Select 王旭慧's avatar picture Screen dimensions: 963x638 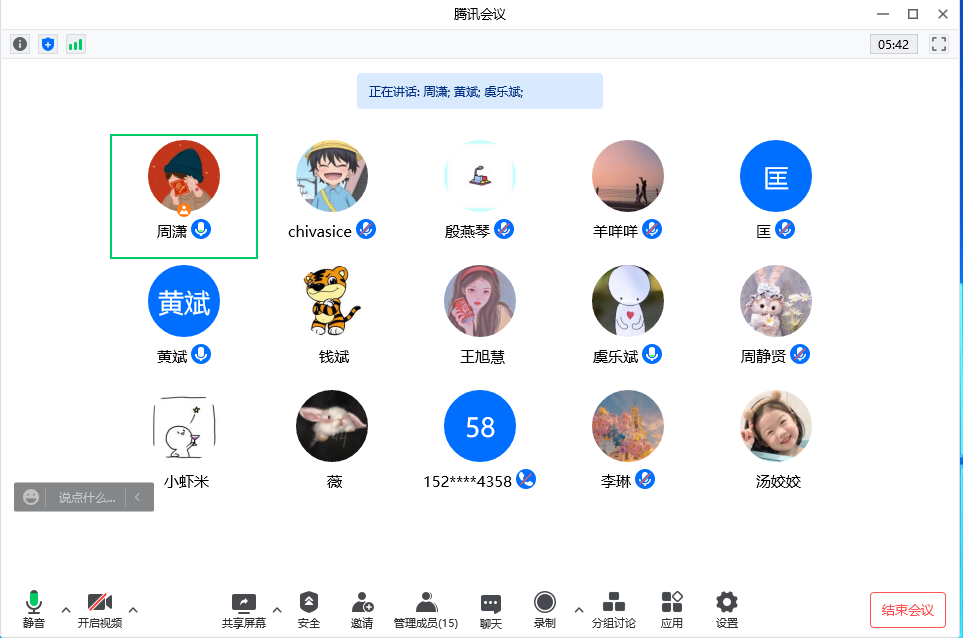pos(480,301)
